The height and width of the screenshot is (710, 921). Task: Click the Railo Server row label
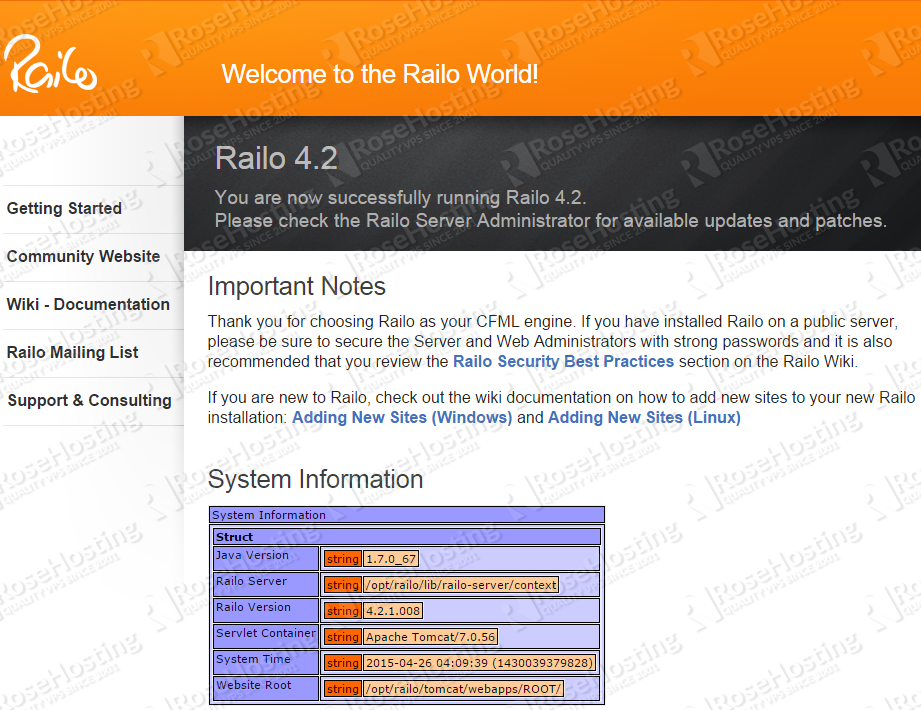point(266,584)
